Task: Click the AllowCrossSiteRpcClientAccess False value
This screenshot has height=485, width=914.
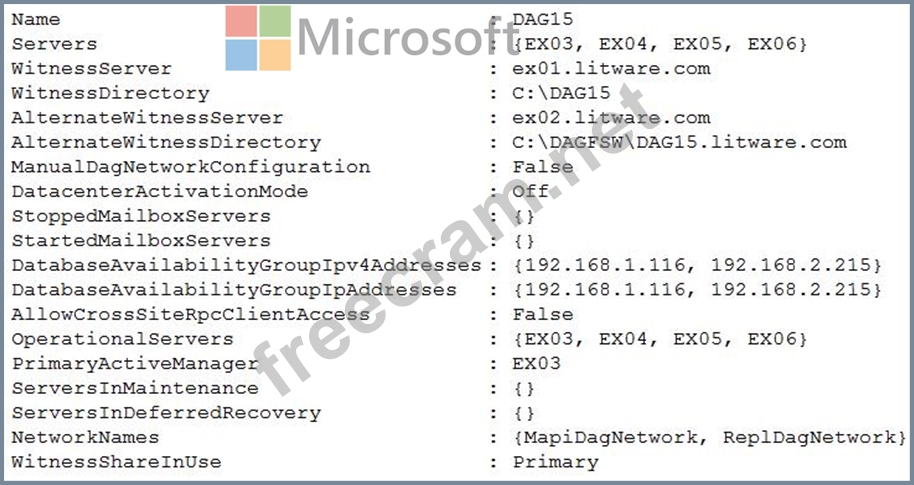Action: click(x=543, y=314)
